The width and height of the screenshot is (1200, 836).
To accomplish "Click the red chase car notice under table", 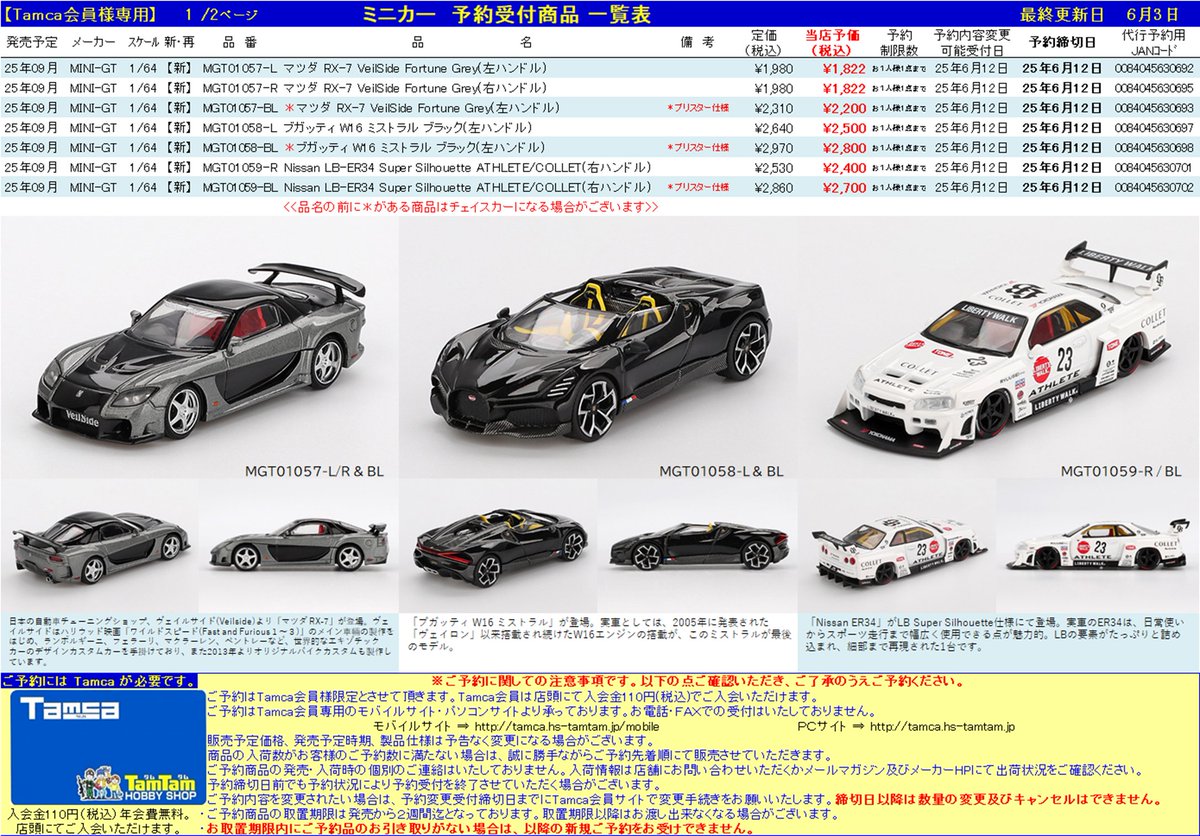I will click(470, 207).
